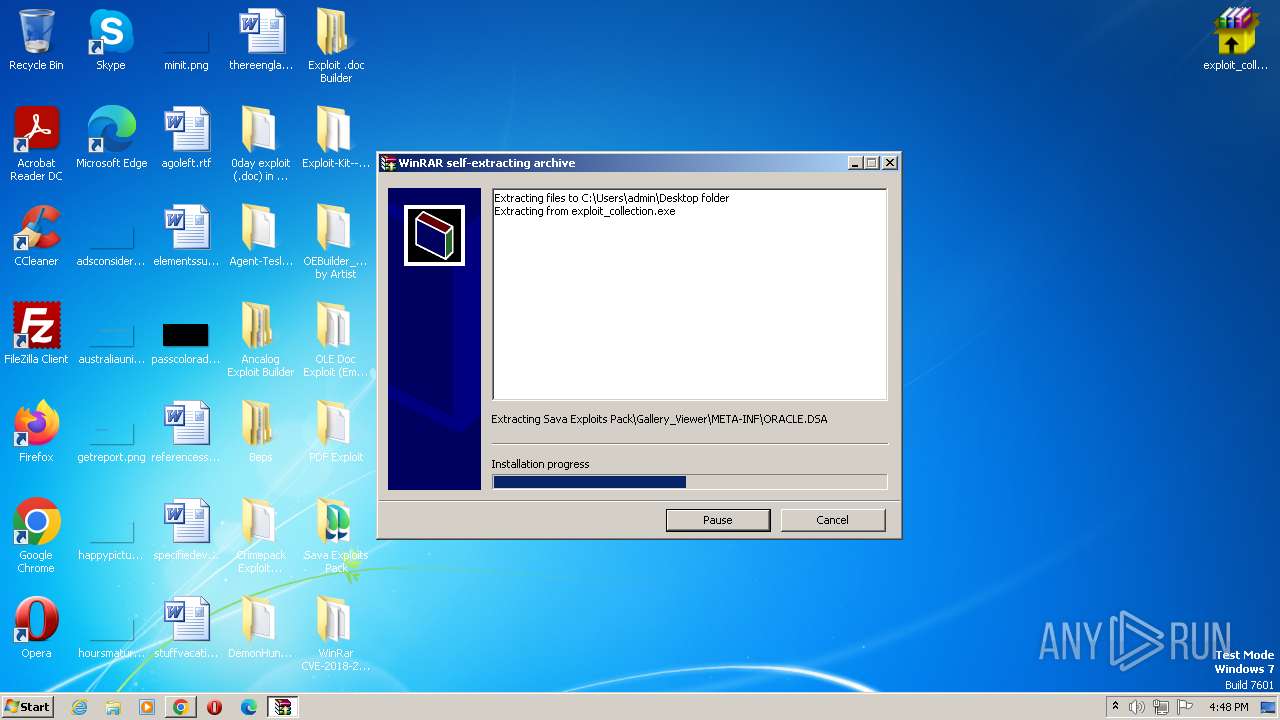Open the Recycle Bin icon
Screen dimensions: 1280x720
pos(36,40)
